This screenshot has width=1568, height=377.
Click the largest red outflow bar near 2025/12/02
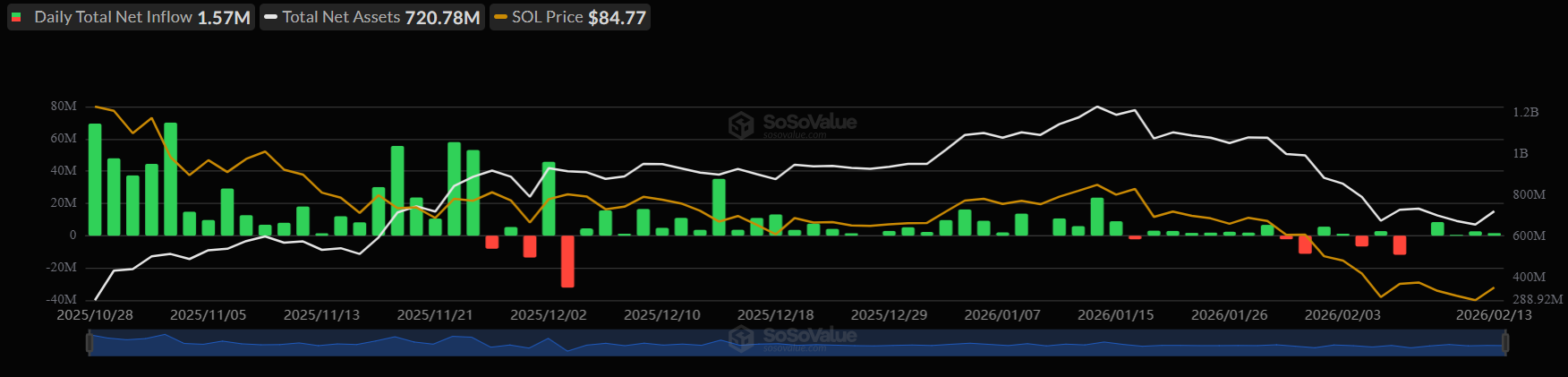567,261
